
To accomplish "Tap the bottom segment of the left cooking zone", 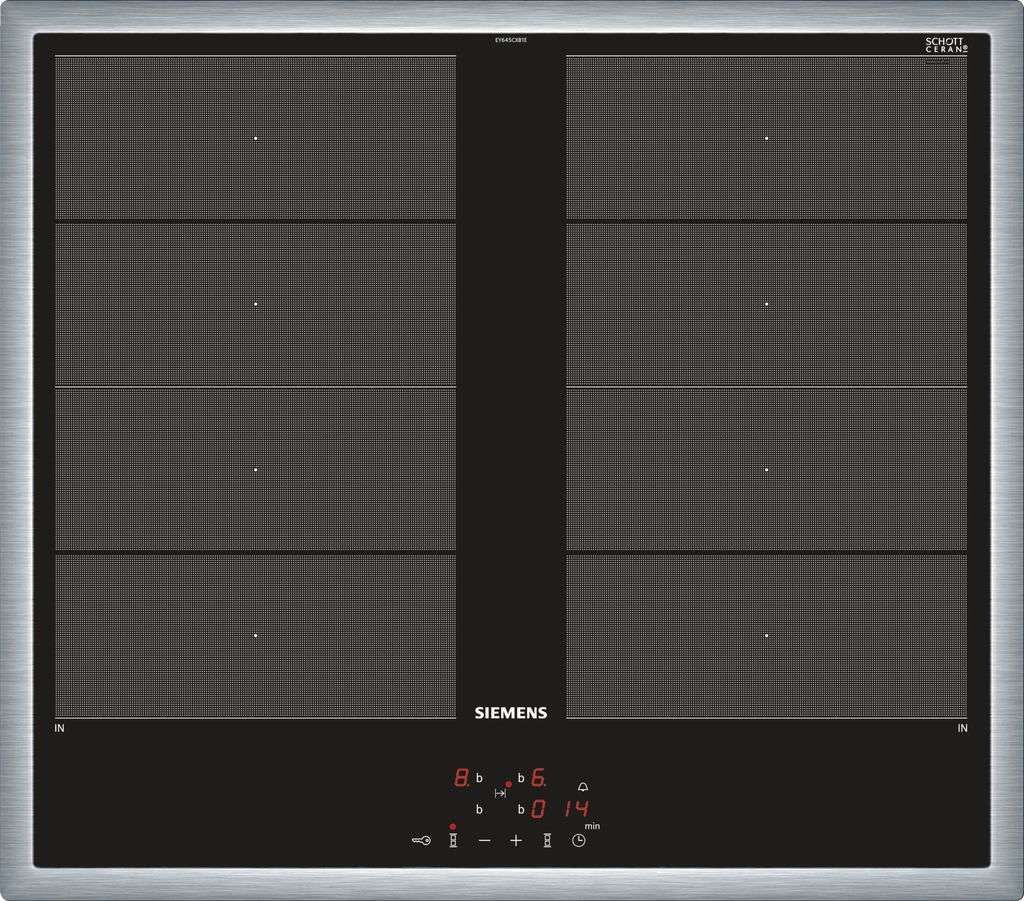I will pos(255,635).
